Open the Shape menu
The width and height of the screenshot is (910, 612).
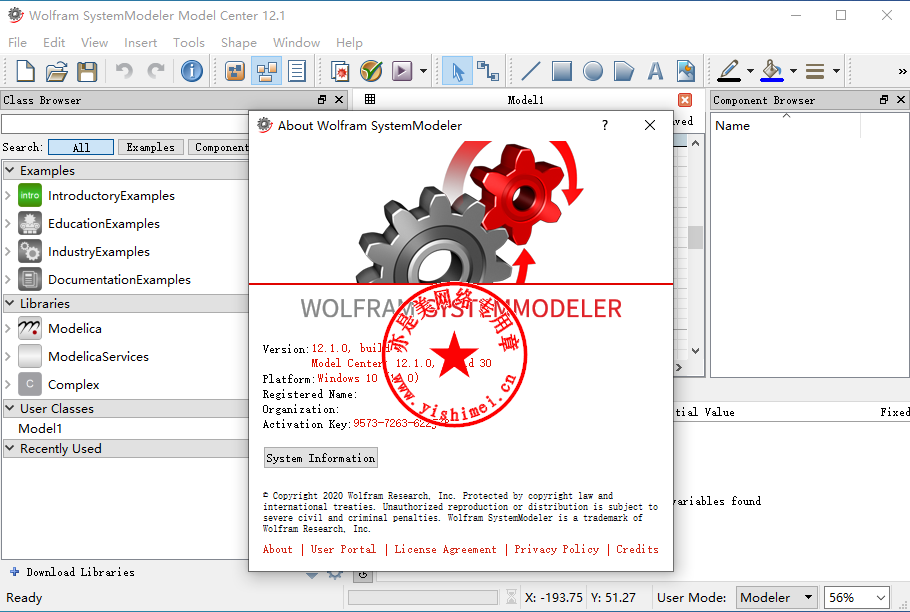pyautogui.click(x=239, y=42)
